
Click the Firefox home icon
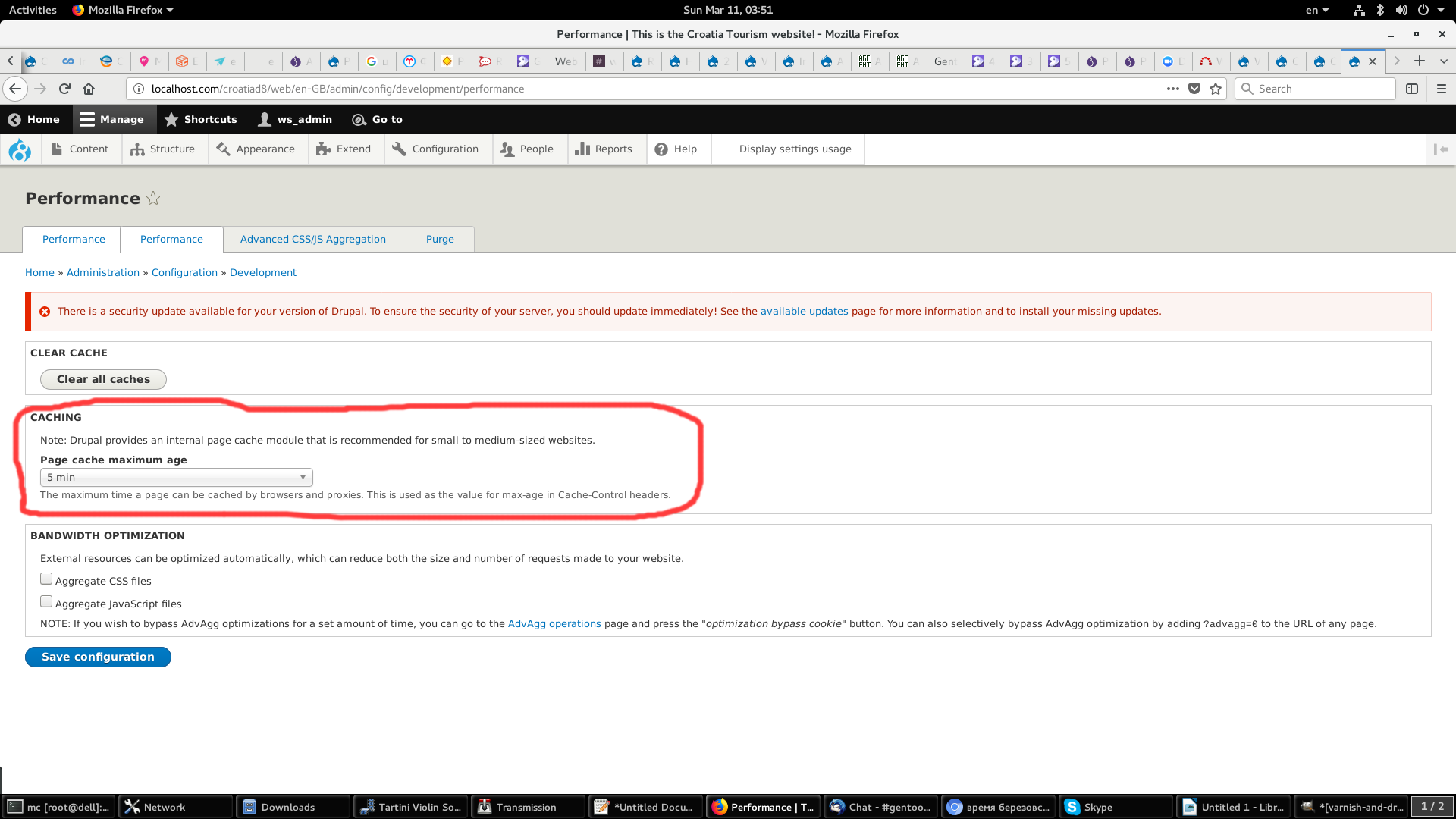pyautogui.click(x=89, y=89)
